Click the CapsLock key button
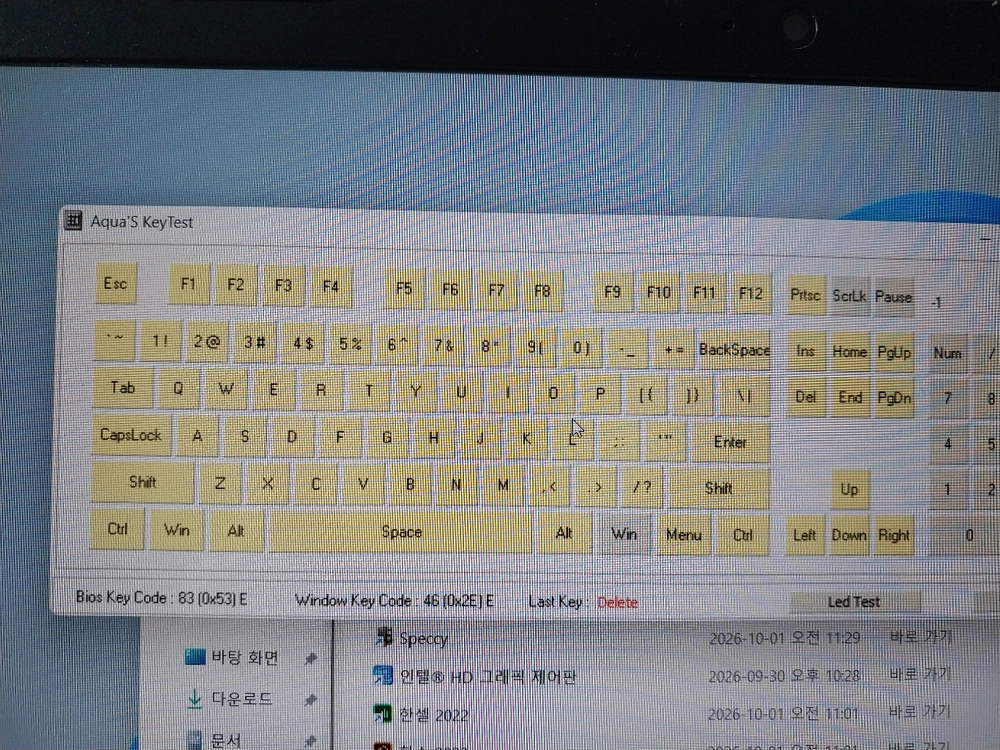The height and width of the screenshot is (750, 1000). (x=131, y=435)
